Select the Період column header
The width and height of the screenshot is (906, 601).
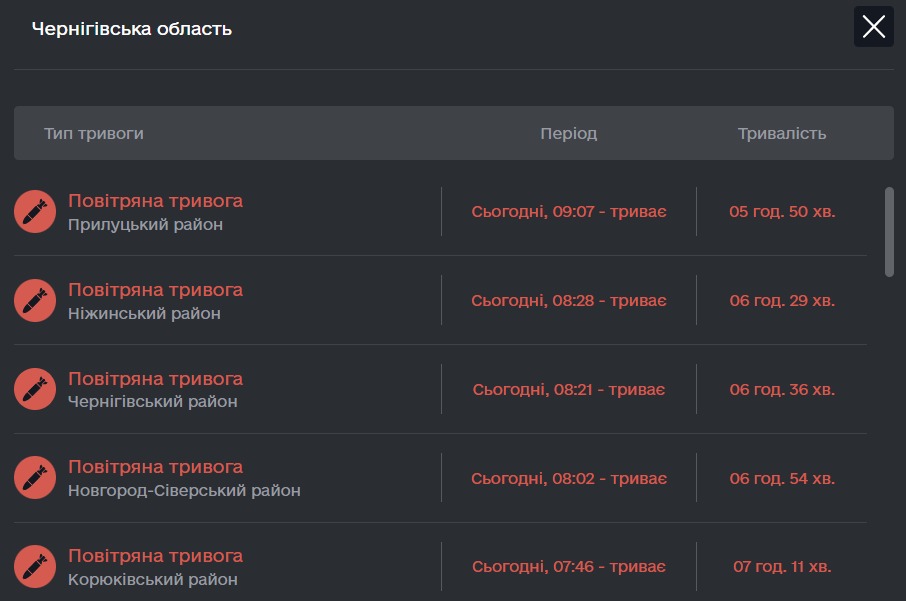coord(568,131)
